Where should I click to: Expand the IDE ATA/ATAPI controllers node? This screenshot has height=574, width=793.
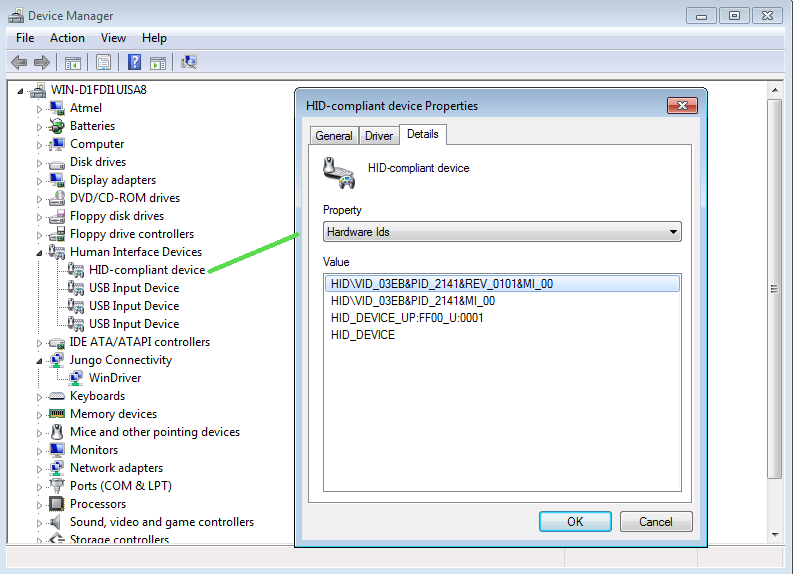39,343
